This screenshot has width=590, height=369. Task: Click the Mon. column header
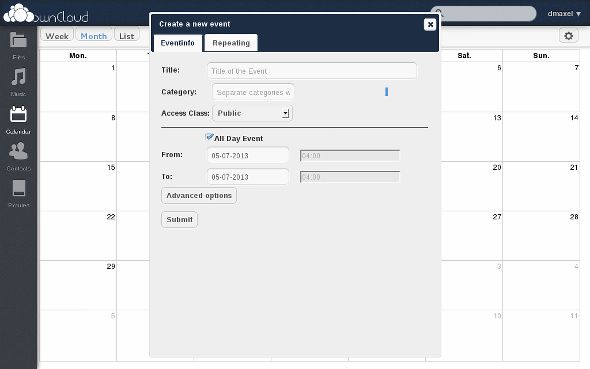[78, 56]
